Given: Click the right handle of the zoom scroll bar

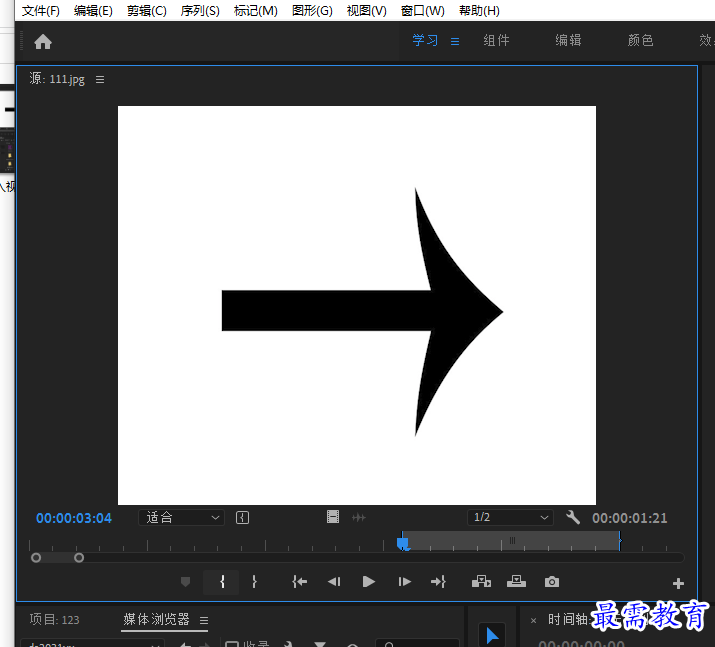Looking at the screenshot, I should pos(79,558).
